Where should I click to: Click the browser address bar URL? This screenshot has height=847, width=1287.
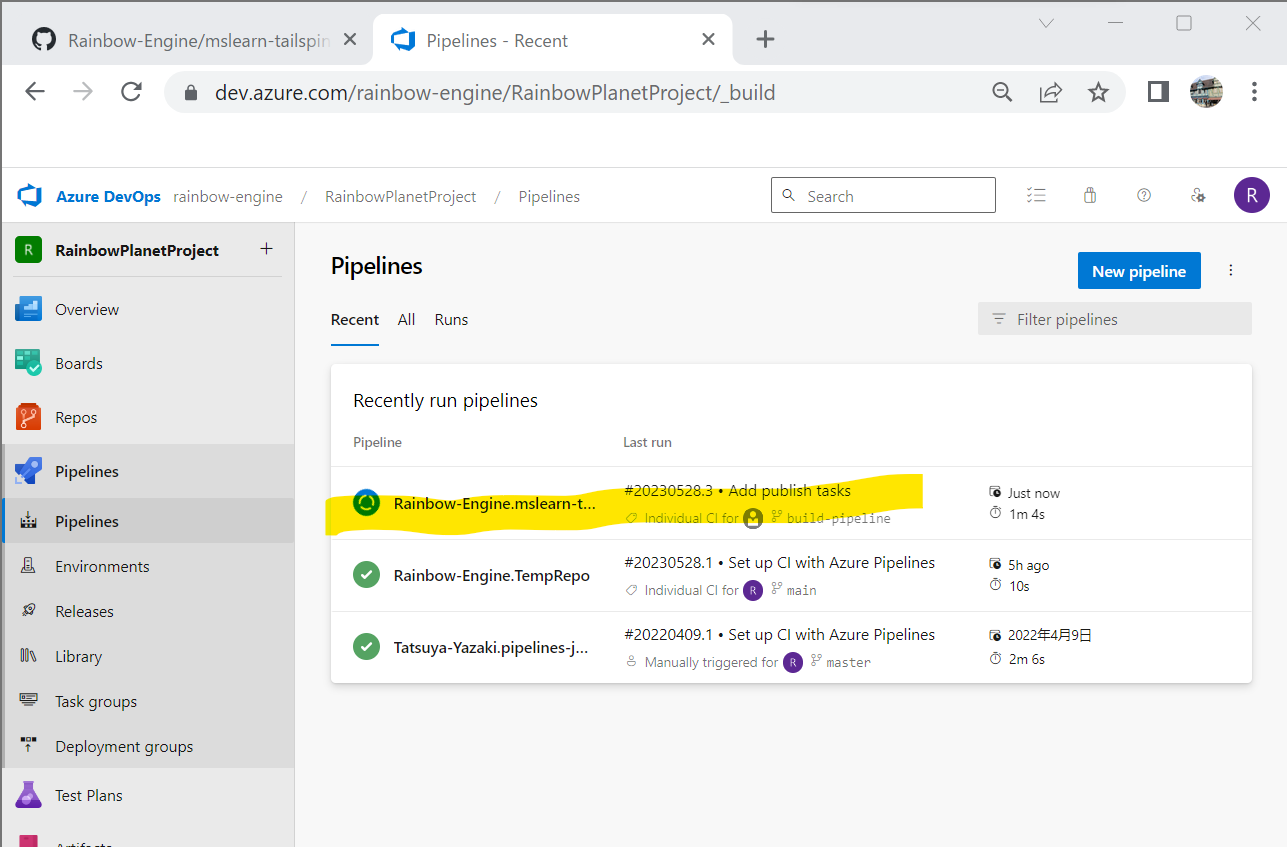click(x=495, y=93)
